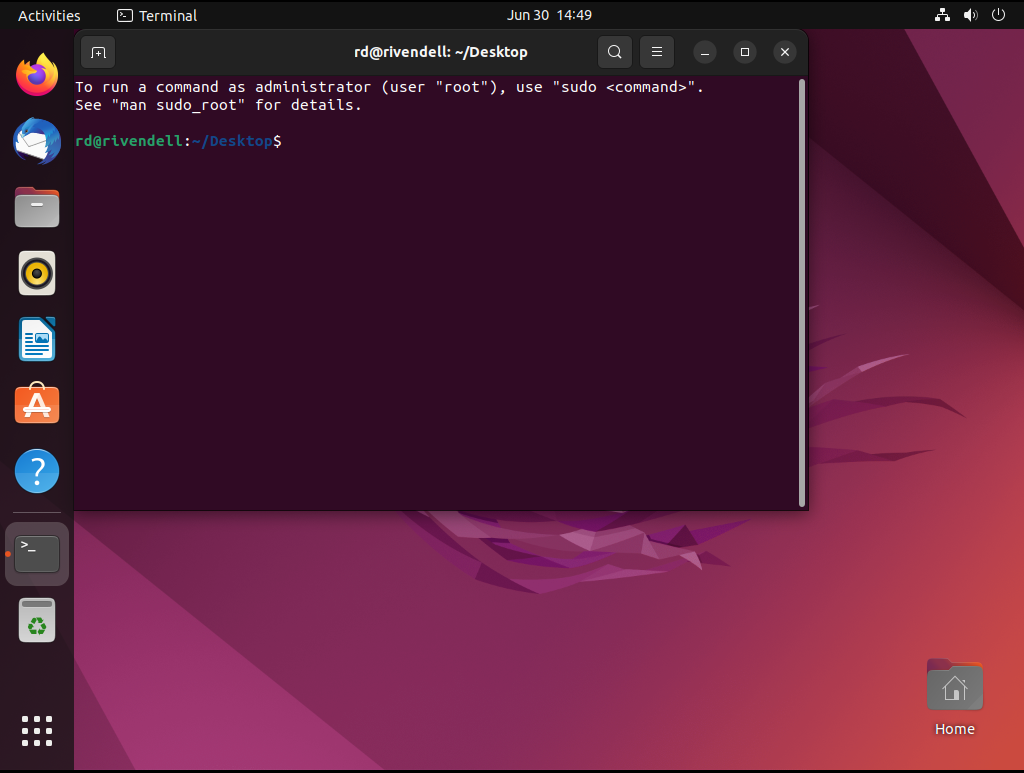
Task: Open Ubuntu Software store
Action: click(37, 405)
